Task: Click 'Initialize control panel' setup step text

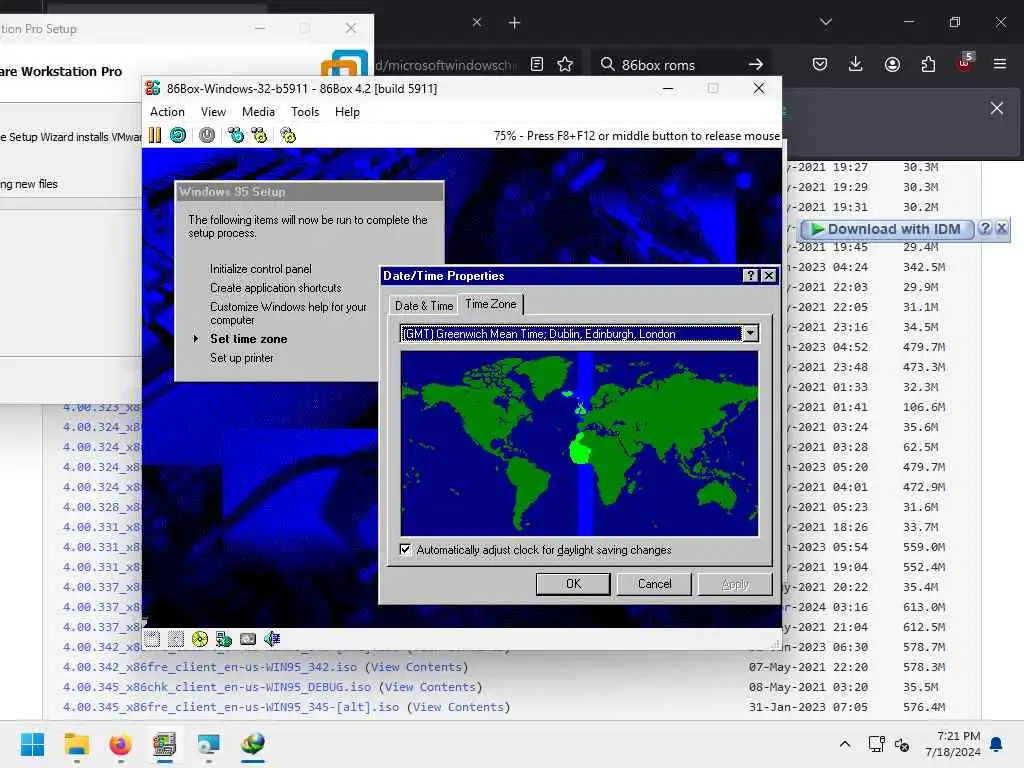Action: coord(261,269)
